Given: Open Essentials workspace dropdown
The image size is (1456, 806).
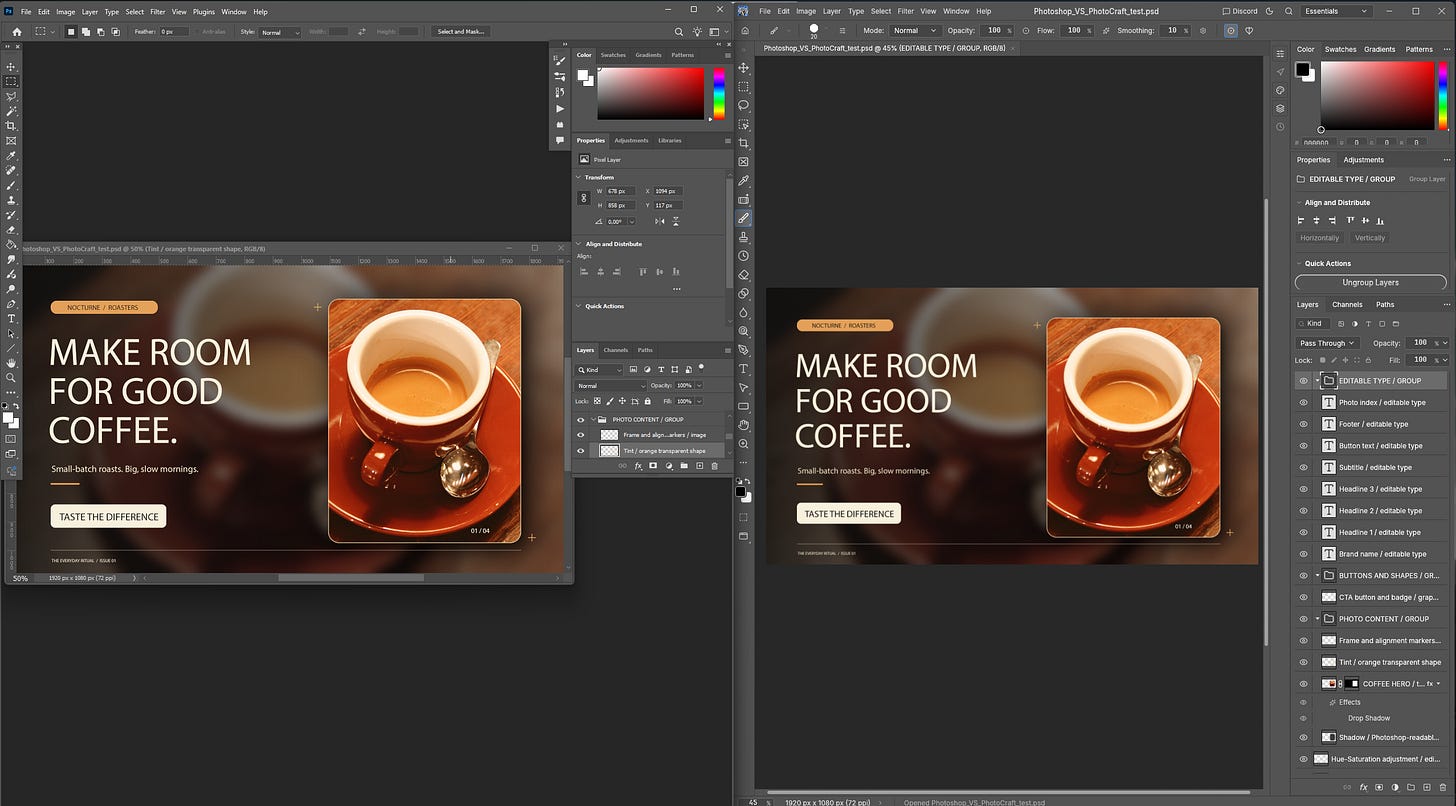Looking at the screenshot, I should [1338, 11].
